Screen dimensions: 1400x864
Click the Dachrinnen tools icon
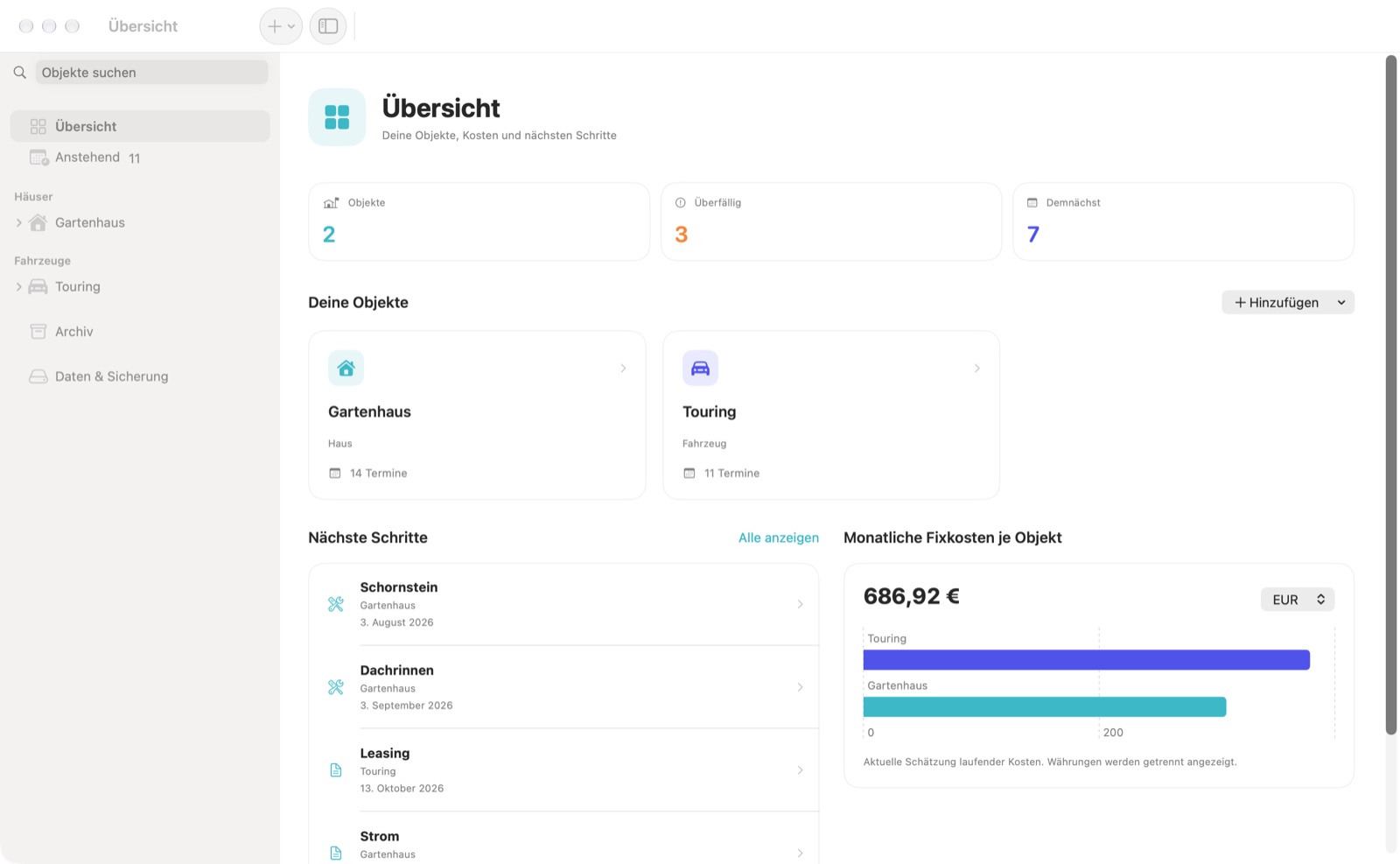336,687
